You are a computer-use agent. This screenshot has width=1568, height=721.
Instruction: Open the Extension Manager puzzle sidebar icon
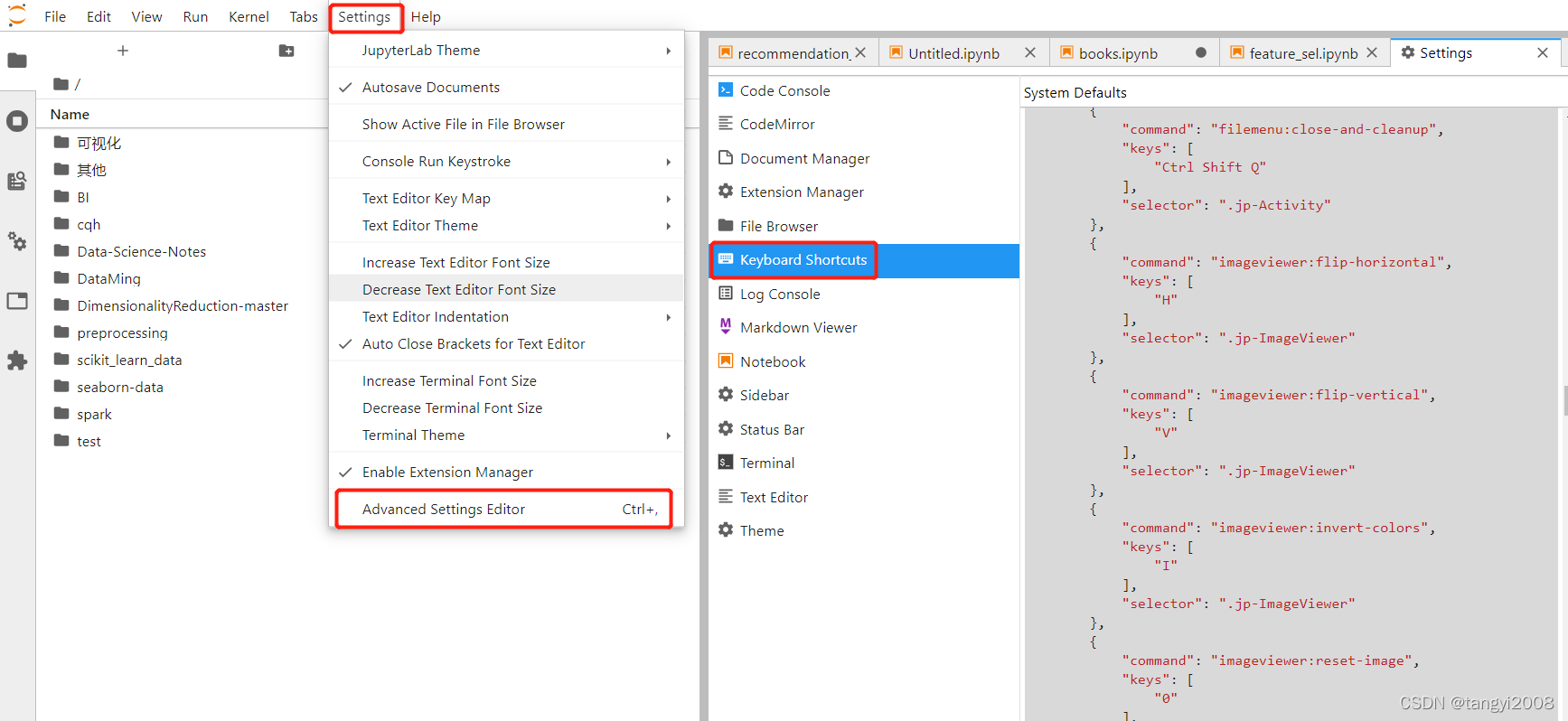click(17, 360)
